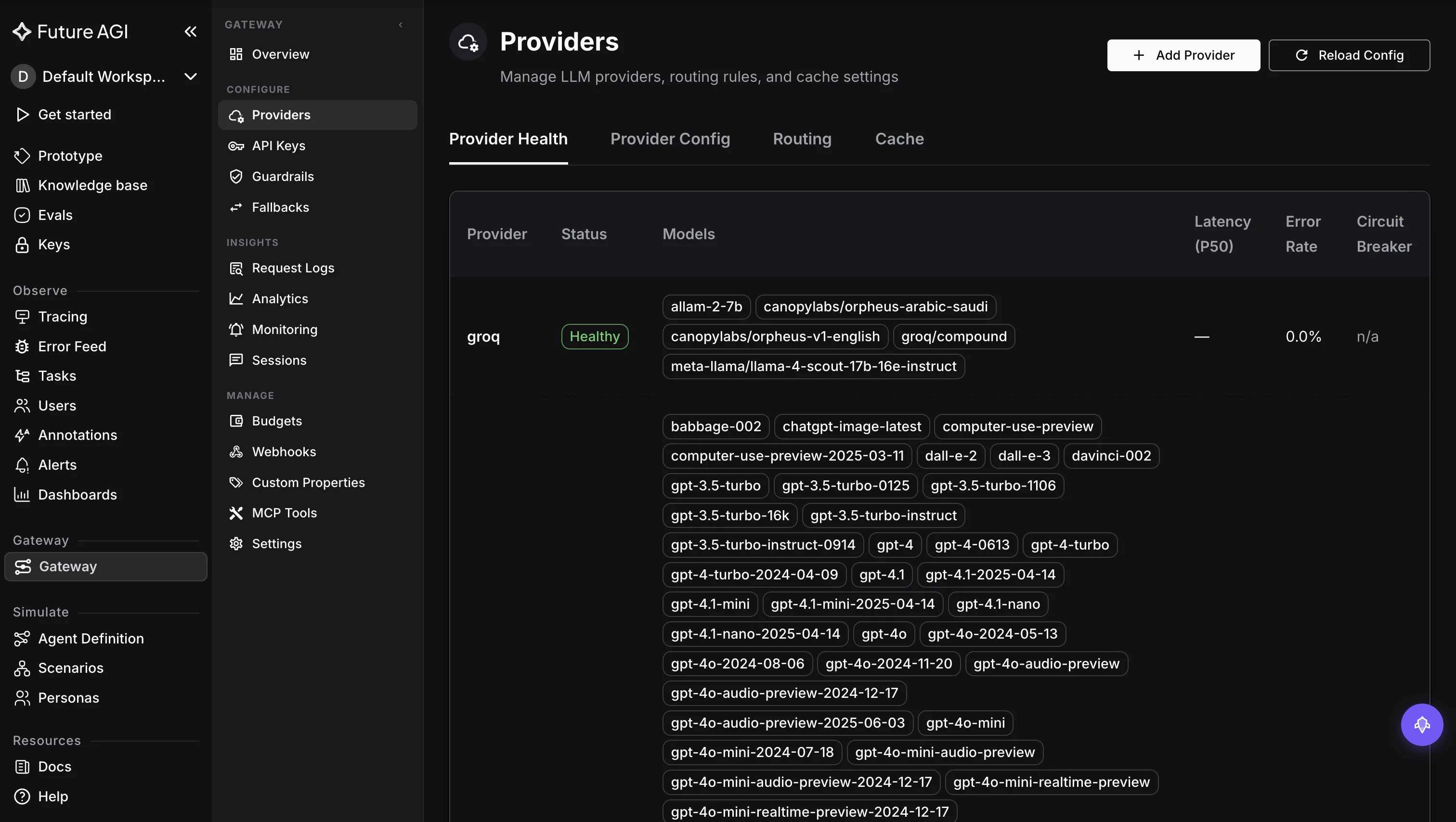The image size is (1456, 822).
Task: Click the Circuit Breaker column header
Action: coord(1384,234)
